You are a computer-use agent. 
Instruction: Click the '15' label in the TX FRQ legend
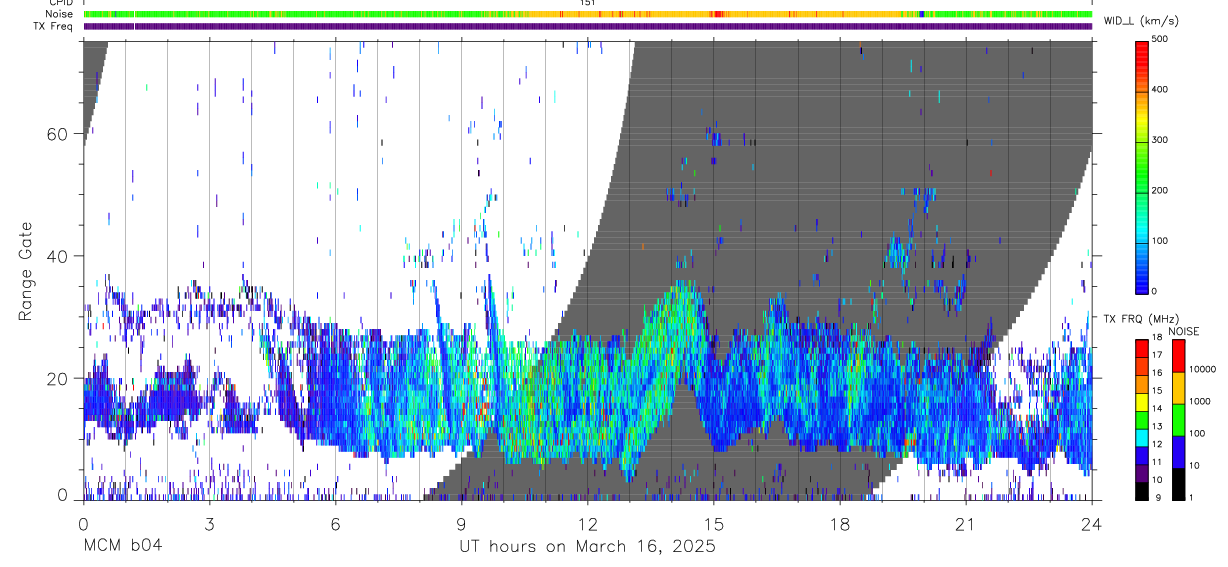(1157, 391)
